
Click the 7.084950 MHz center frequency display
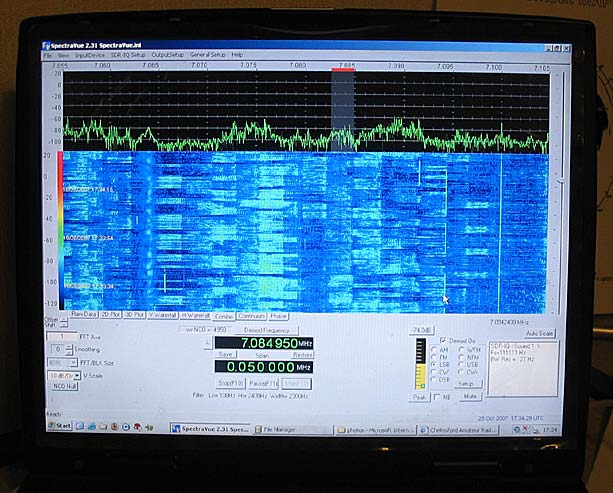[264, 343]
